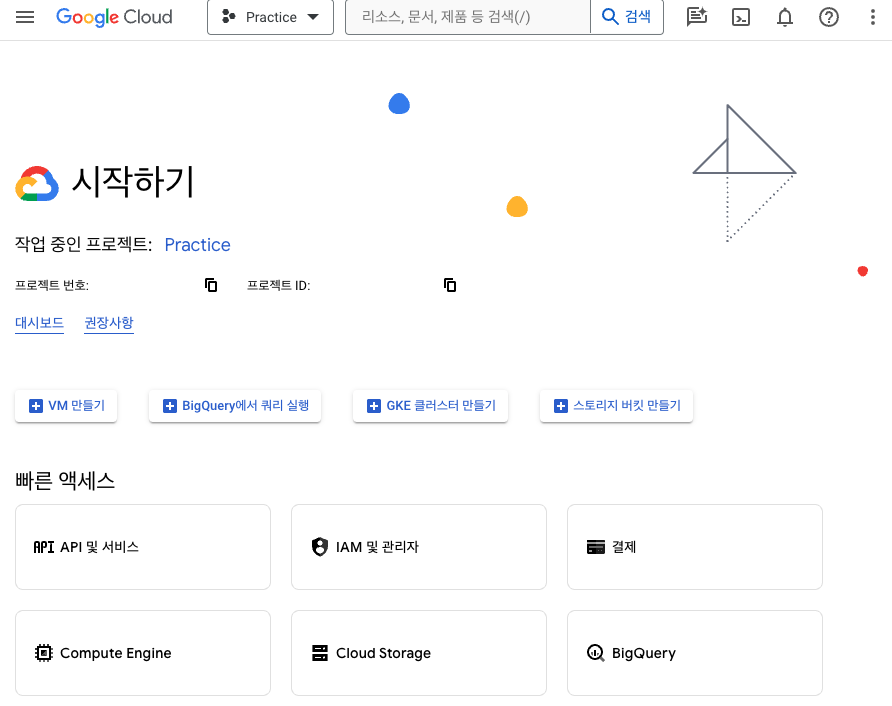
Task: Click the 검색 search button
Action: point(627,17)
